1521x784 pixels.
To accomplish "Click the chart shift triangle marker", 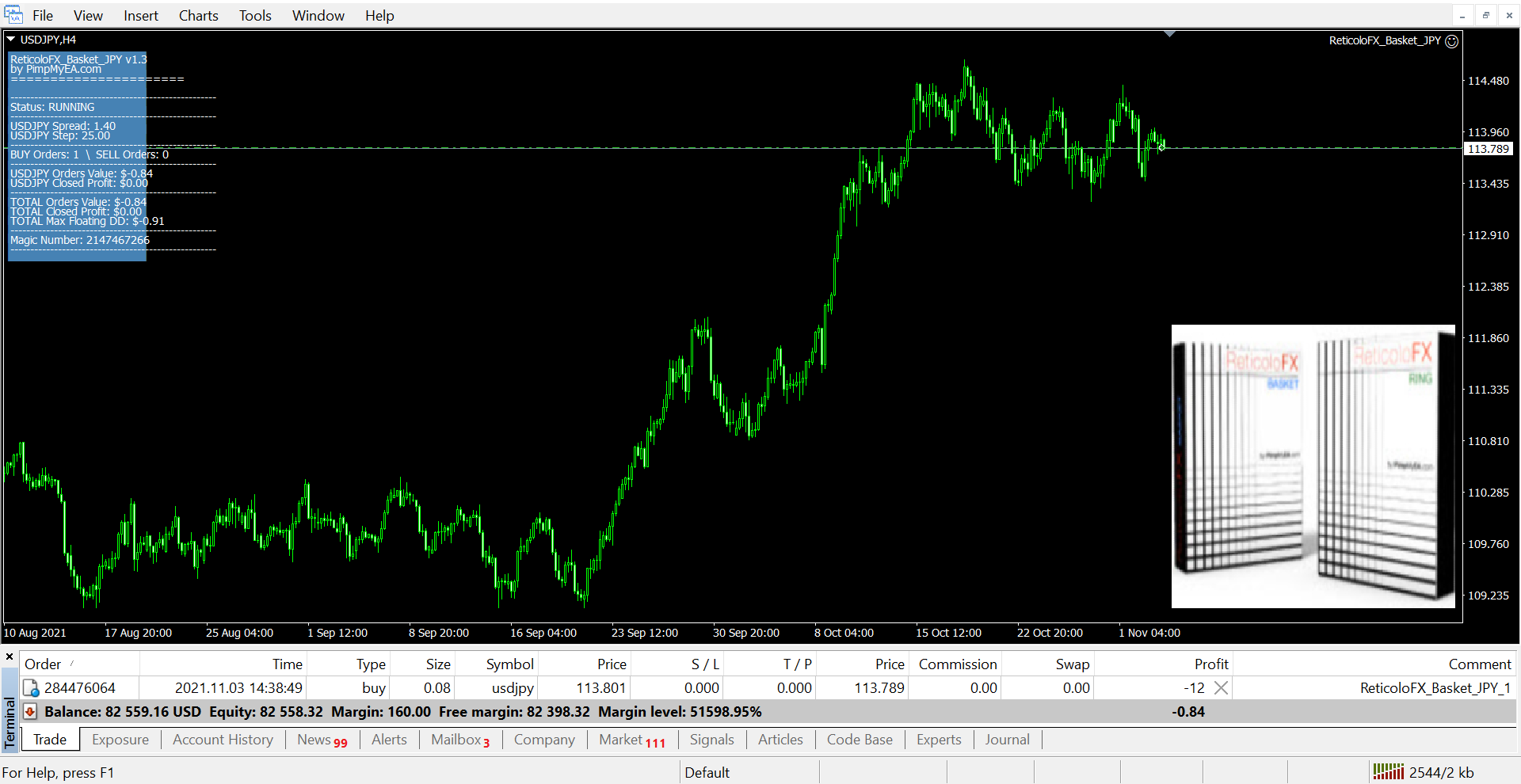I will (x=1169, y=34).
